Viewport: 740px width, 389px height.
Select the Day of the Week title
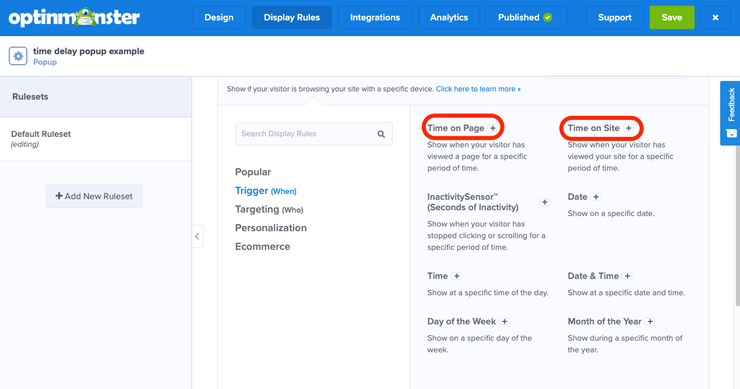462,321
